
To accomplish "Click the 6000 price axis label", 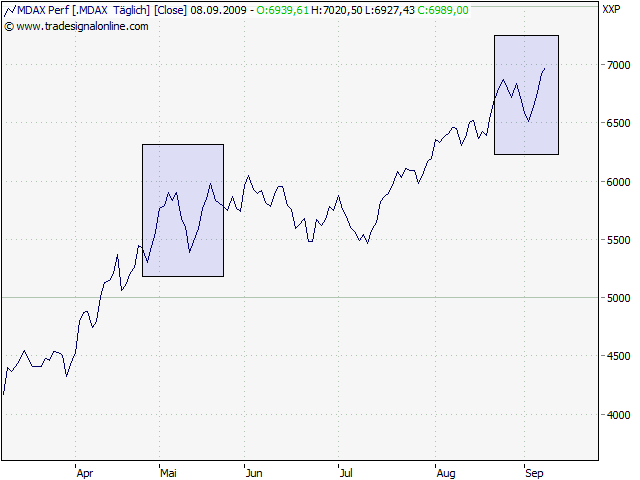I will pyautogui.click(x=618, y=182).
